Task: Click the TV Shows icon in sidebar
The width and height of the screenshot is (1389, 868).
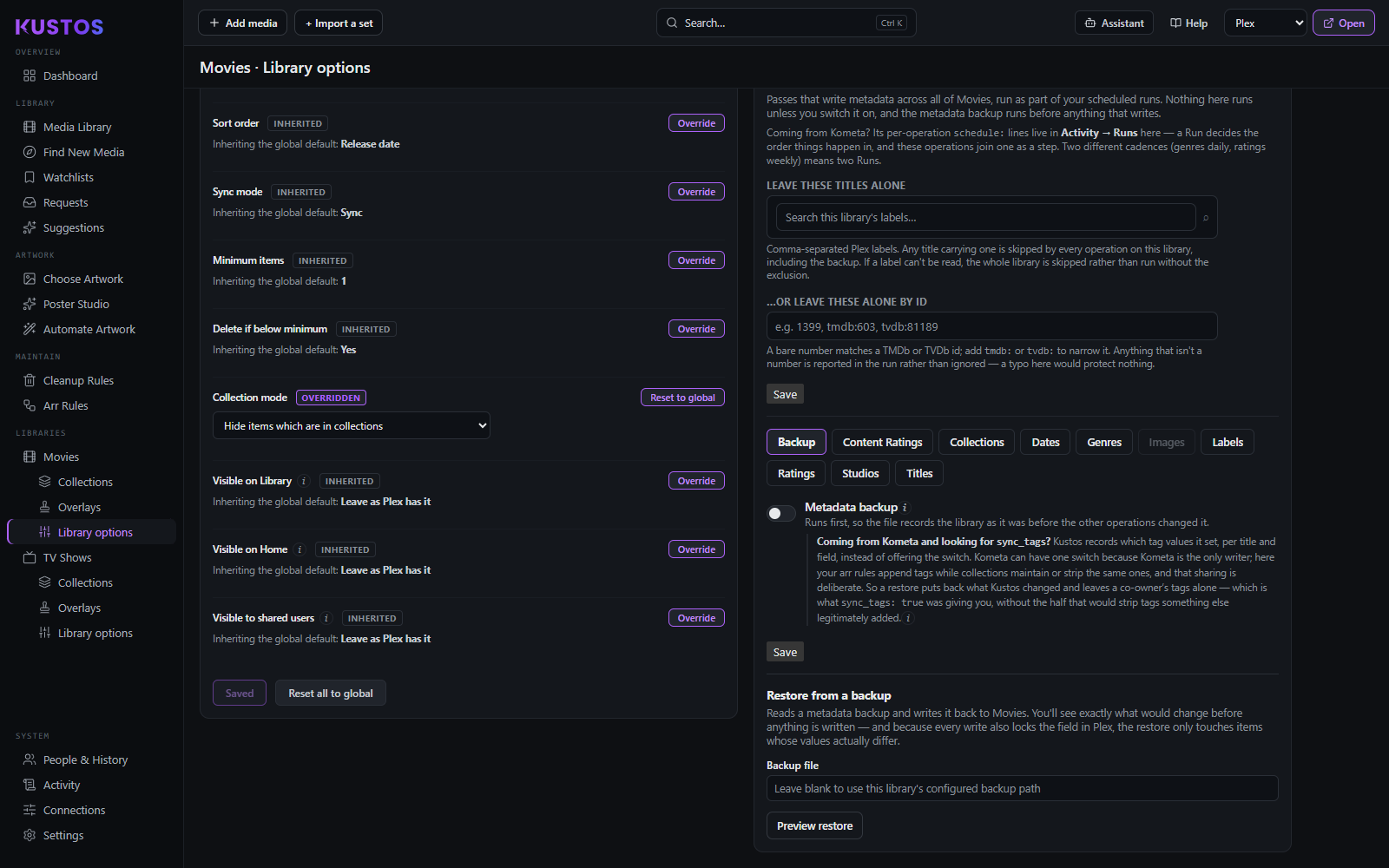Action: [30, 557]
